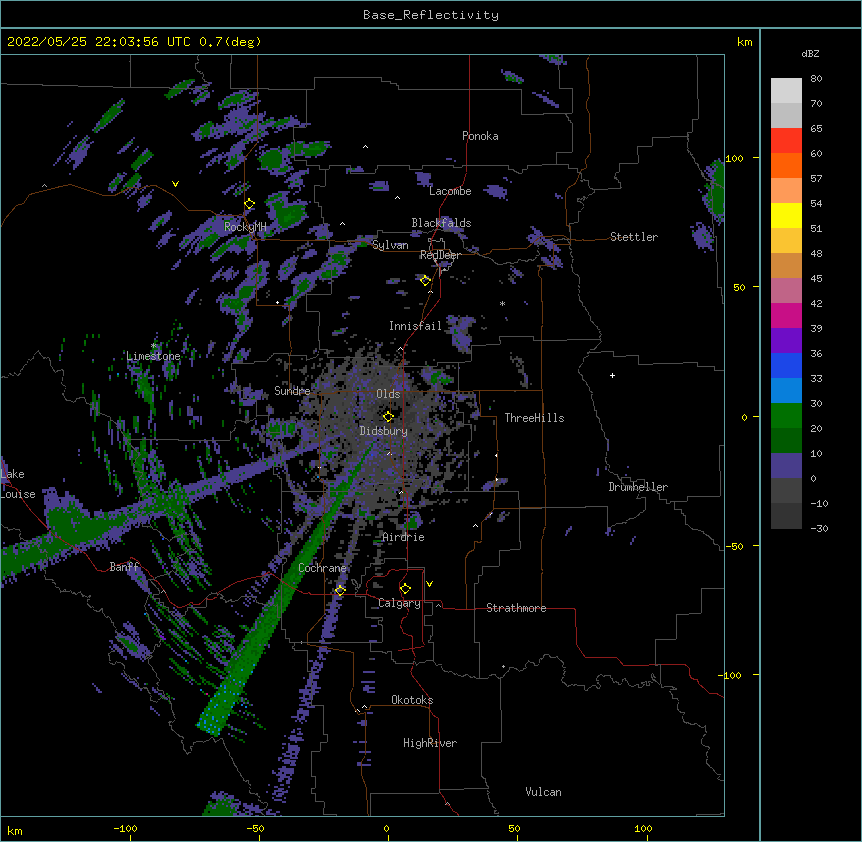
Task: Click the Lake Louise label
Action: tap(18, 484)
